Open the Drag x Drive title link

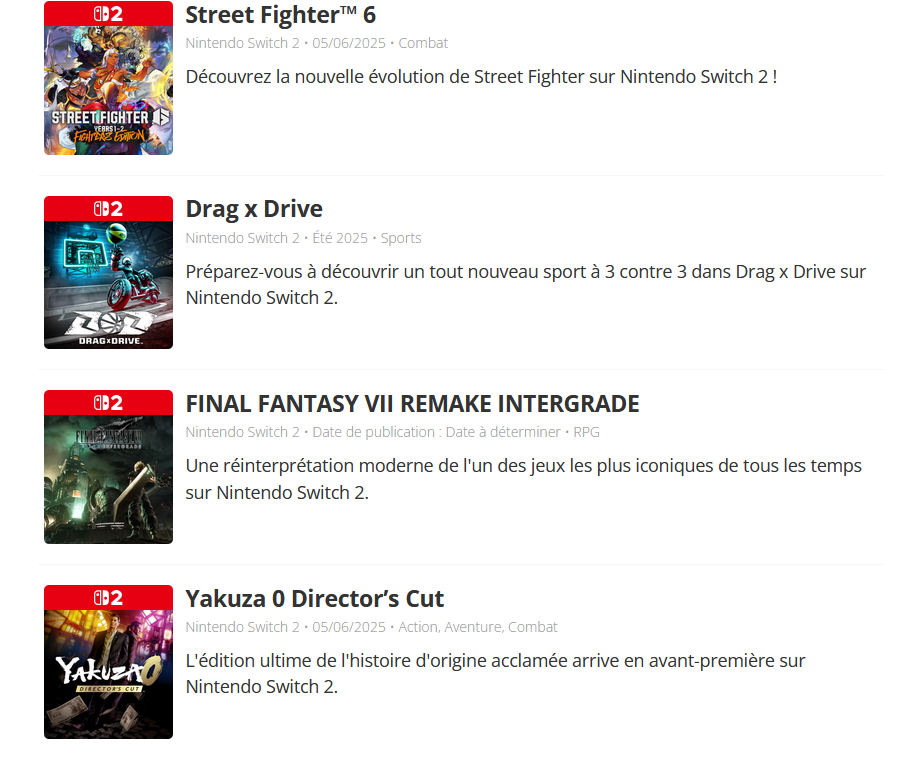(254, 209)
